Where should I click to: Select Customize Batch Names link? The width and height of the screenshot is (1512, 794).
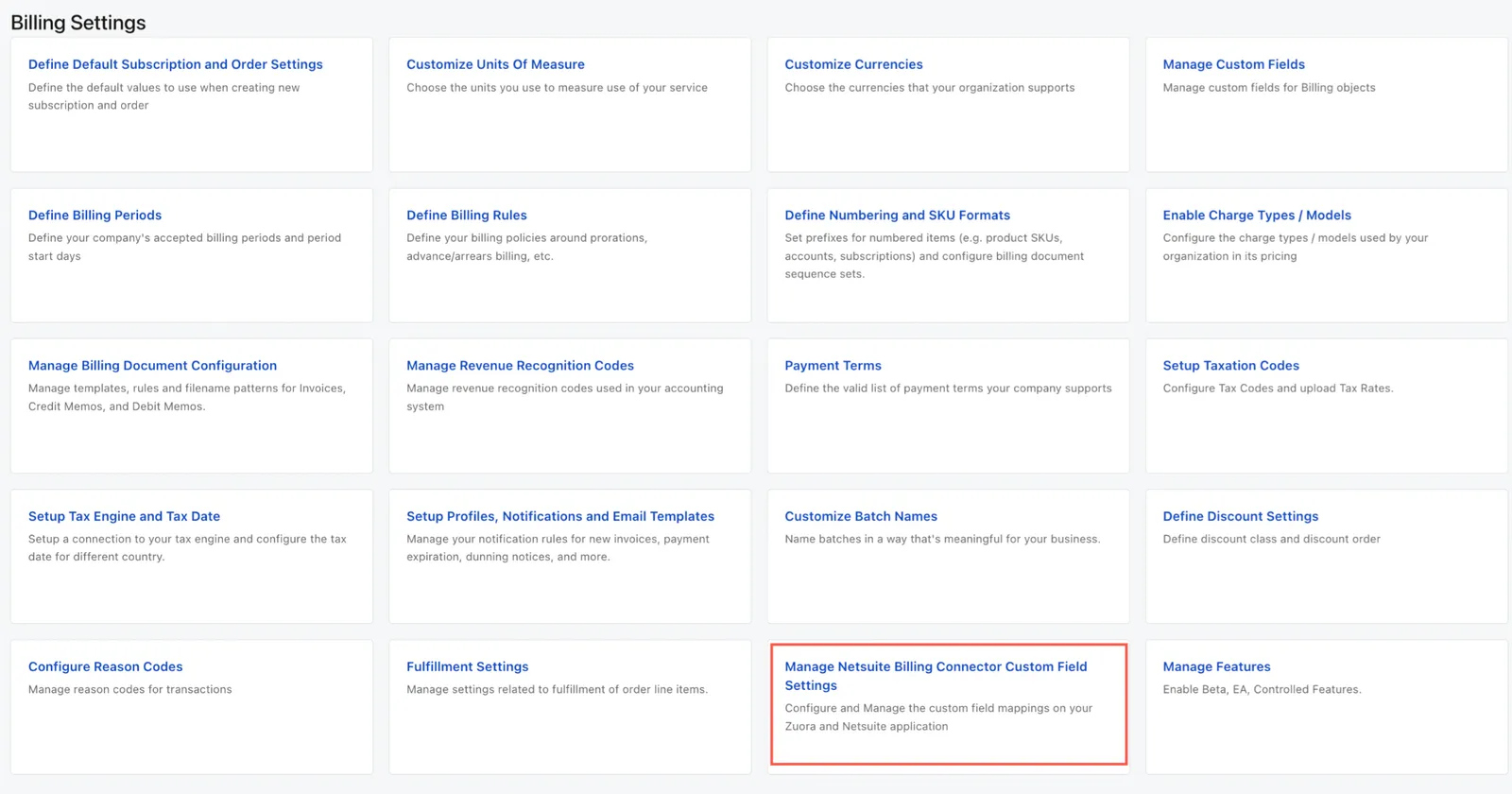pos(861,516)
